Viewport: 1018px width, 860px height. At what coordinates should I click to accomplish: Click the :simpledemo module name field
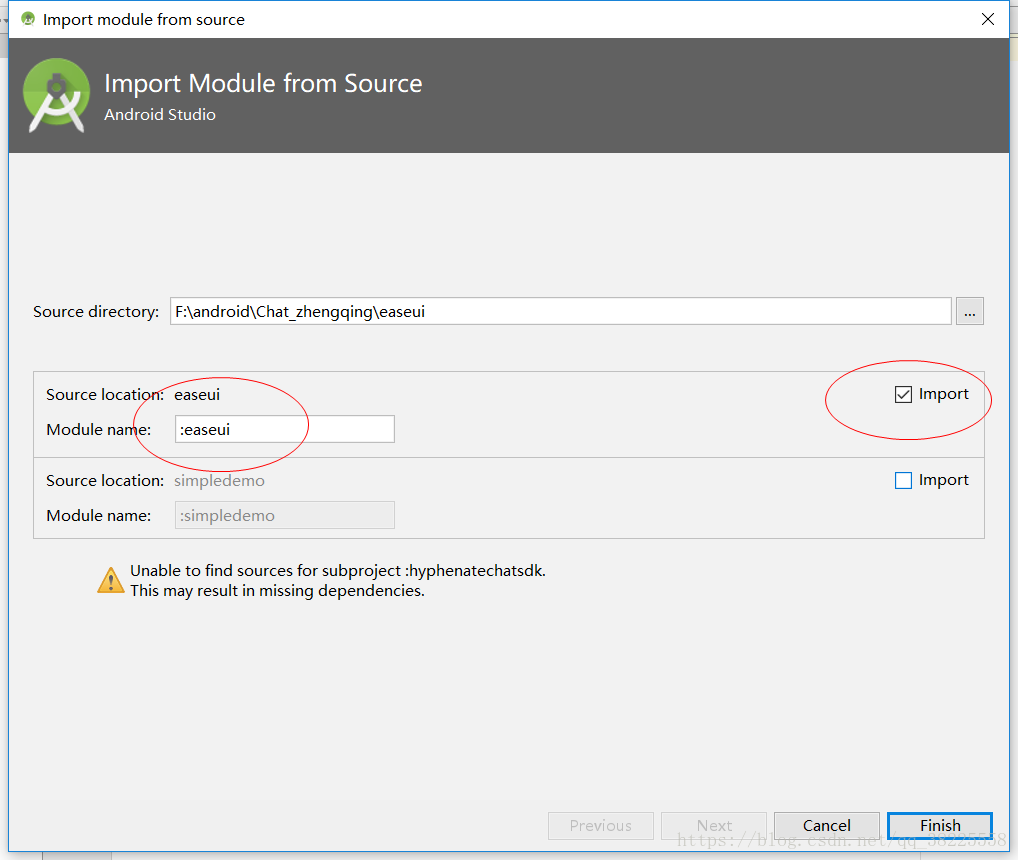click(x=284, y=515)
